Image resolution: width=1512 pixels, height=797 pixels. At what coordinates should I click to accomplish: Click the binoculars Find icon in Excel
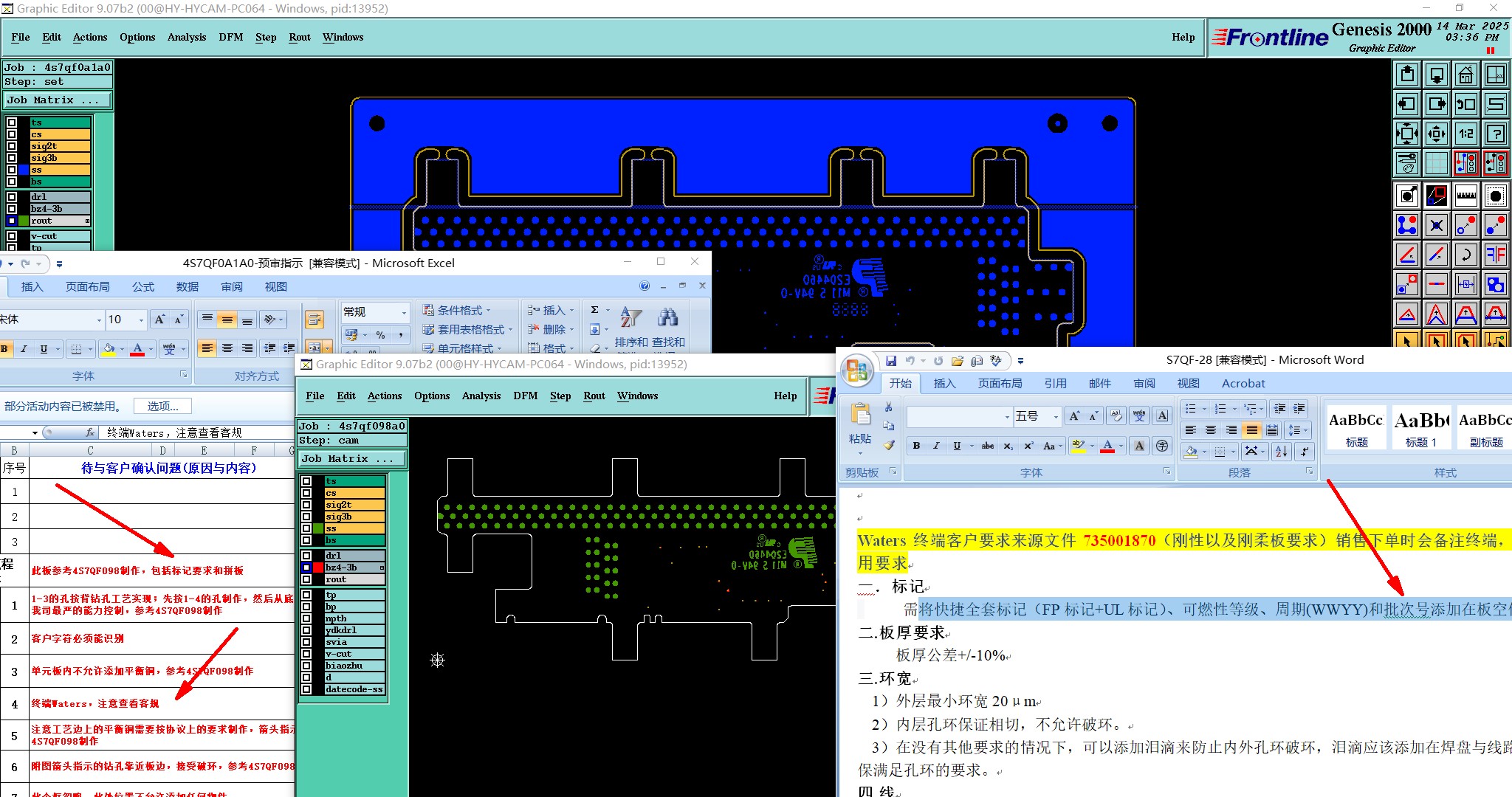668,317
